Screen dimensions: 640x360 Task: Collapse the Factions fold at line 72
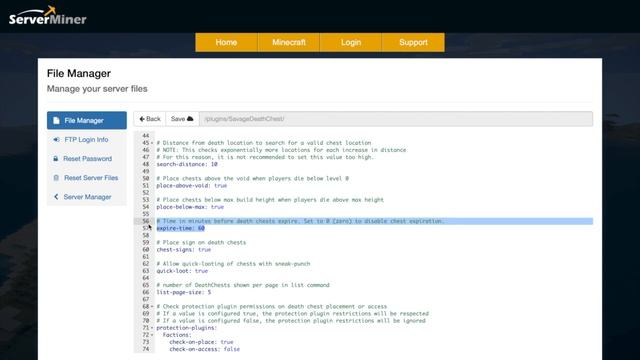click(152, 335)
